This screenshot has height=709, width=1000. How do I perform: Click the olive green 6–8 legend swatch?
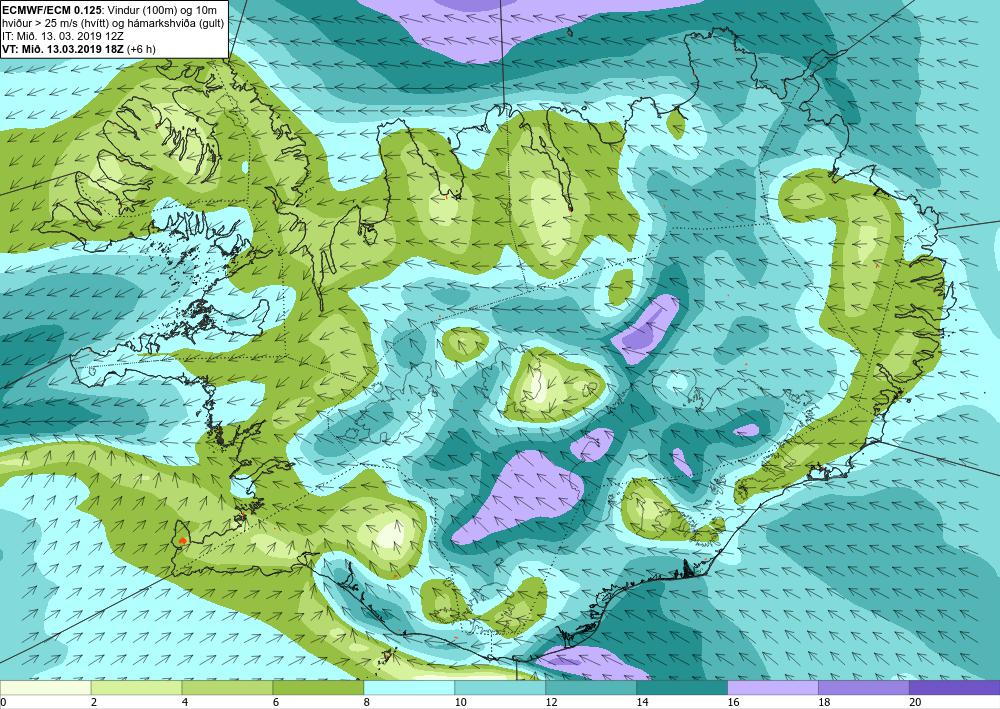pos(318,688)
